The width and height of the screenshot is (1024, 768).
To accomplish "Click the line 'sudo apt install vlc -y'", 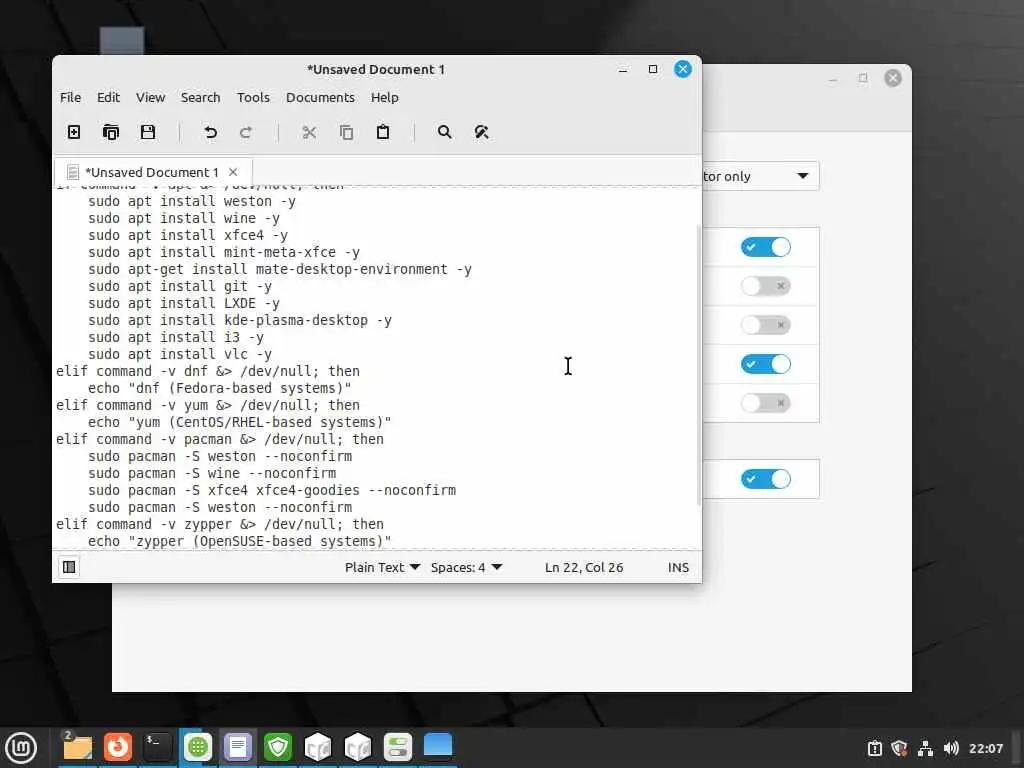I will click(180, 354).
